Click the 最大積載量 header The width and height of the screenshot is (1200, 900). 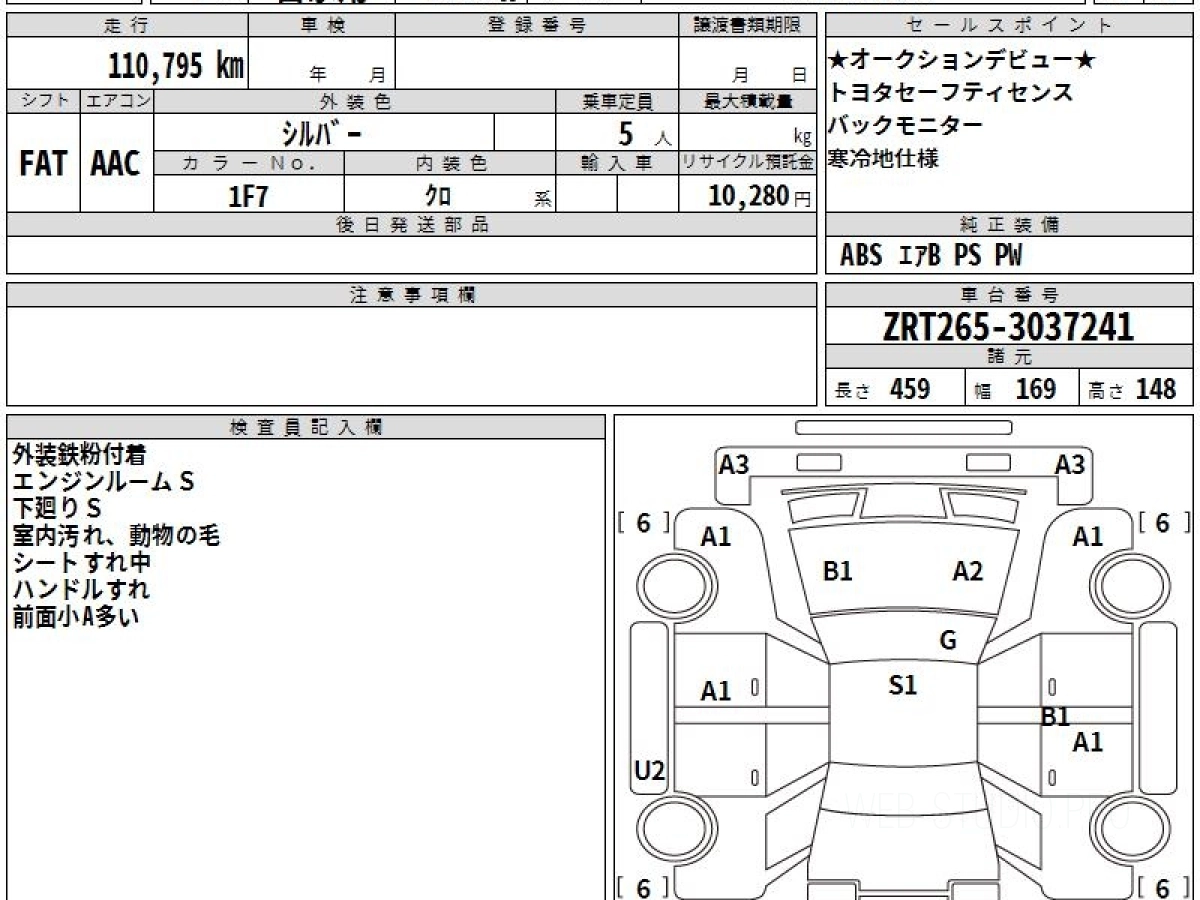[x=747, y=101]
